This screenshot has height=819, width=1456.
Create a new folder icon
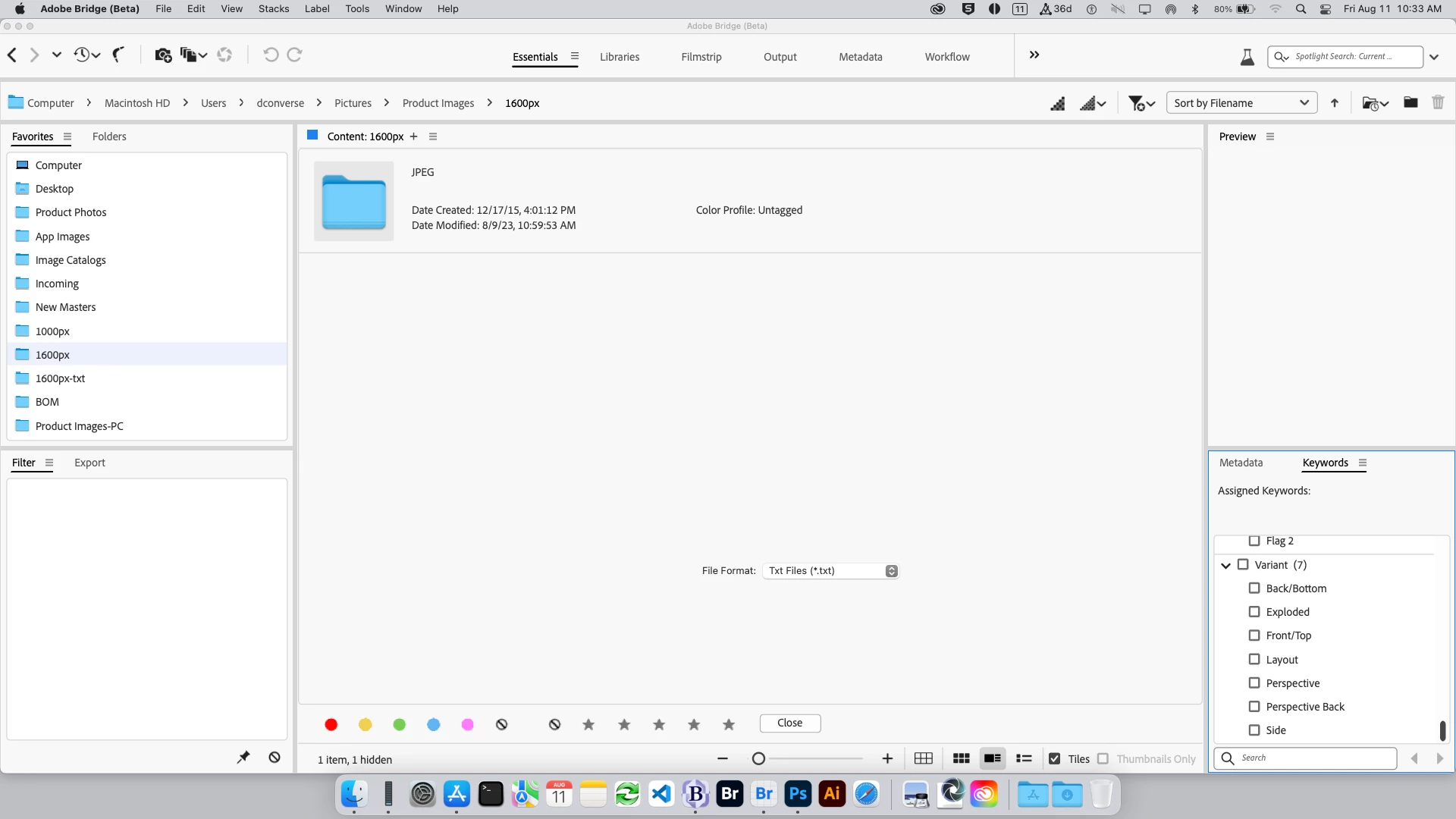click(x=1410, y=102)
